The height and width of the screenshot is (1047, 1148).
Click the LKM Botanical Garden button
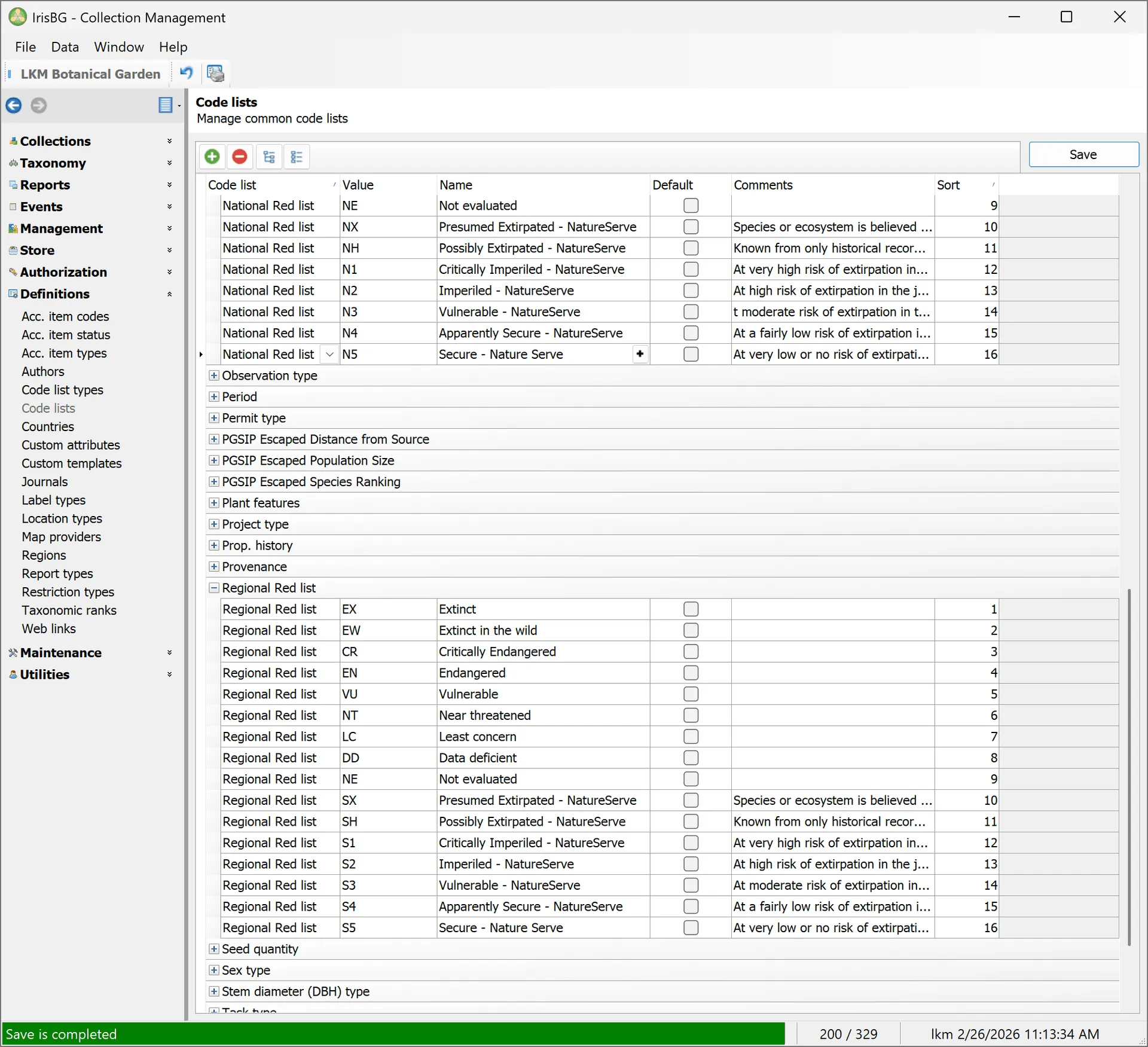(x=90, y=74)
